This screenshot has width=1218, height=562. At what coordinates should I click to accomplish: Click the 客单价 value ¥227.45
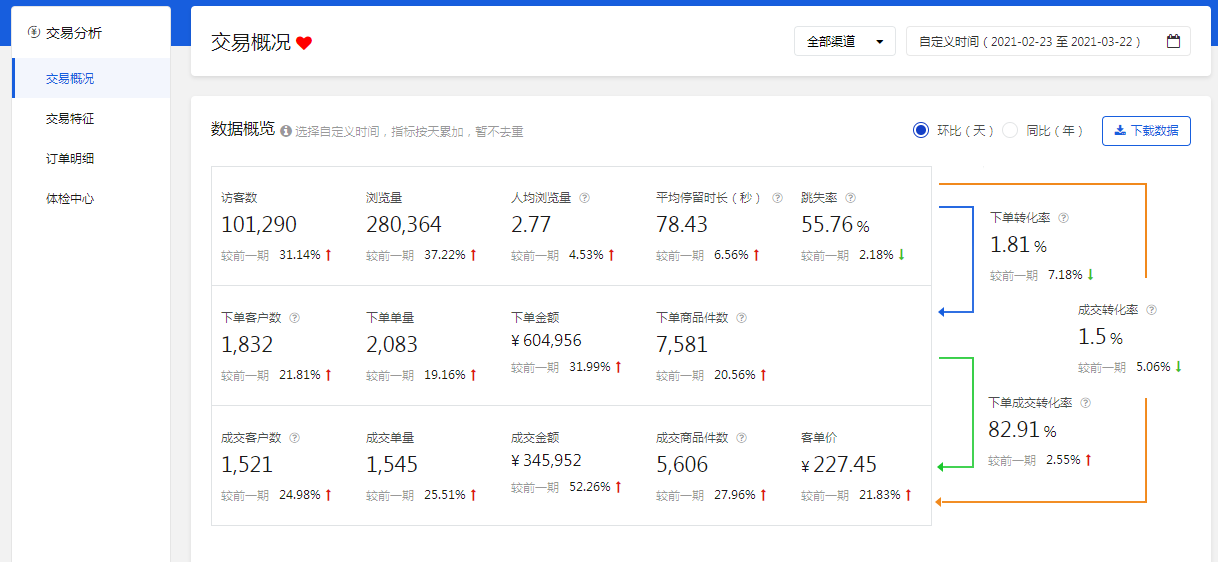[x=839, y=465]
